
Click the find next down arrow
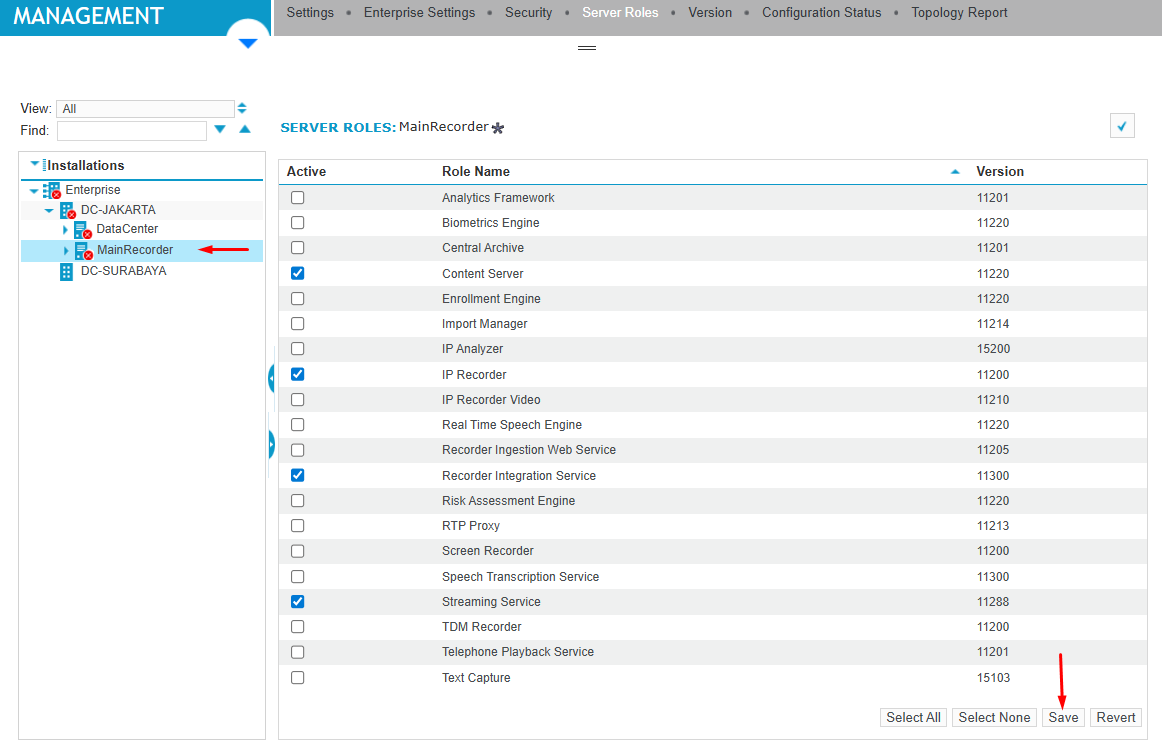(220, 130)
